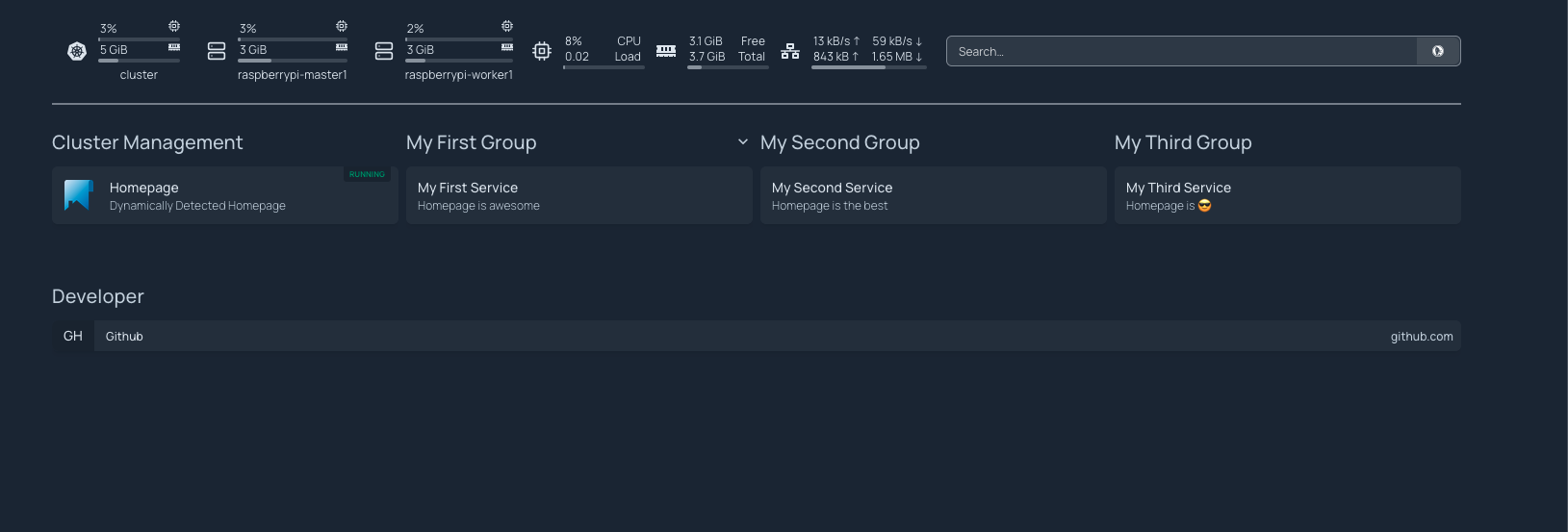Click the search provider icon in the search bar
Screen dimensions: 1568x532
point(1438,51)
